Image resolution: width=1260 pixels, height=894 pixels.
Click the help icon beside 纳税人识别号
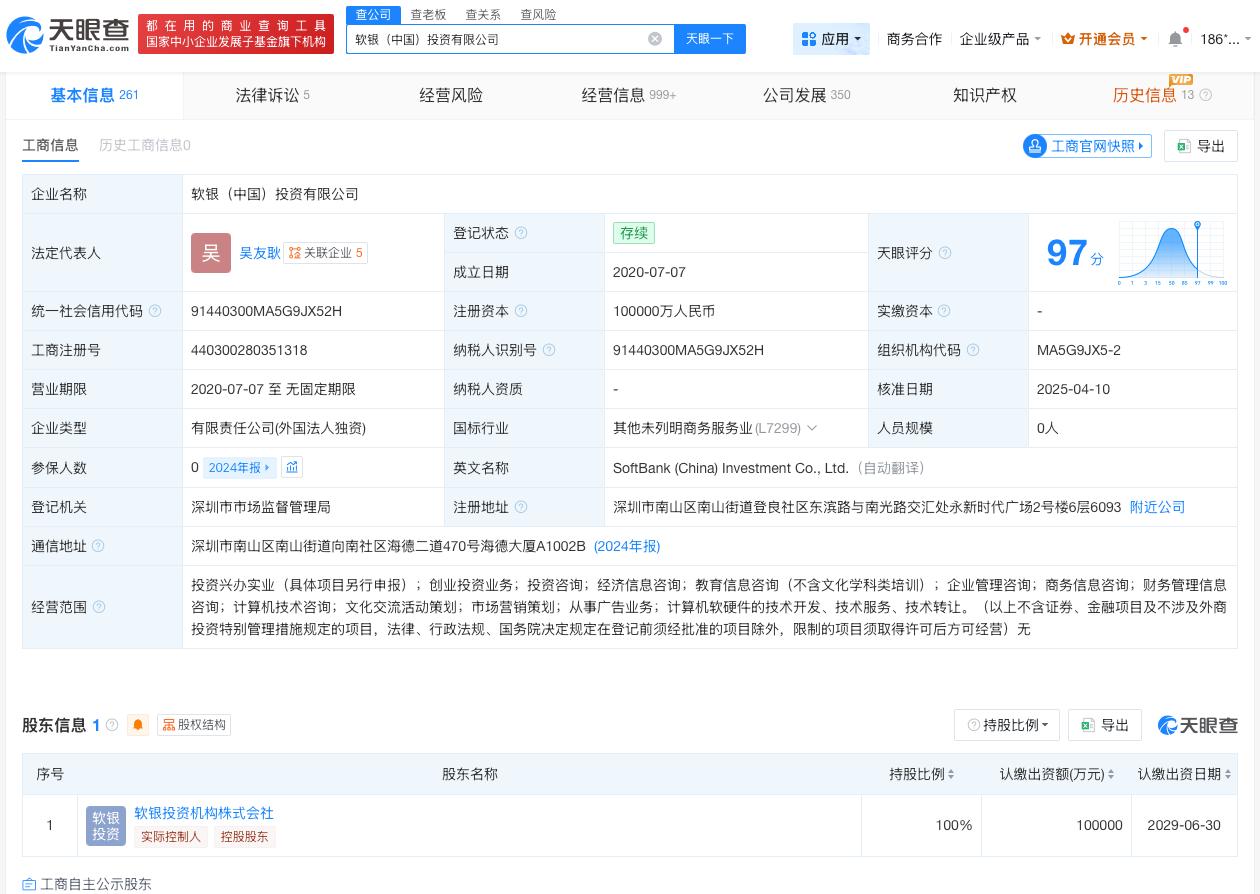[x=549, y=350]
